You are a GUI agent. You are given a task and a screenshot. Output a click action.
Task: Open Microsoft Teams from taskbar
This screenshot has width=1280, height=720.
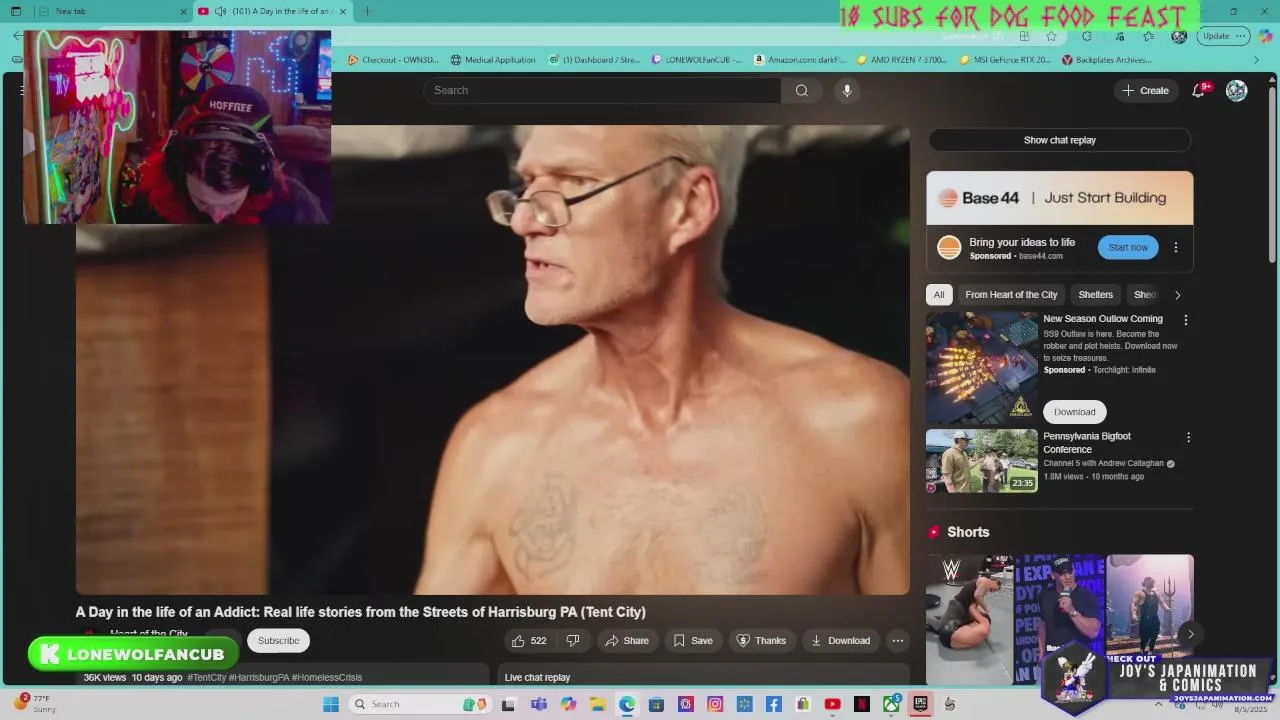(x=539, y=704)
